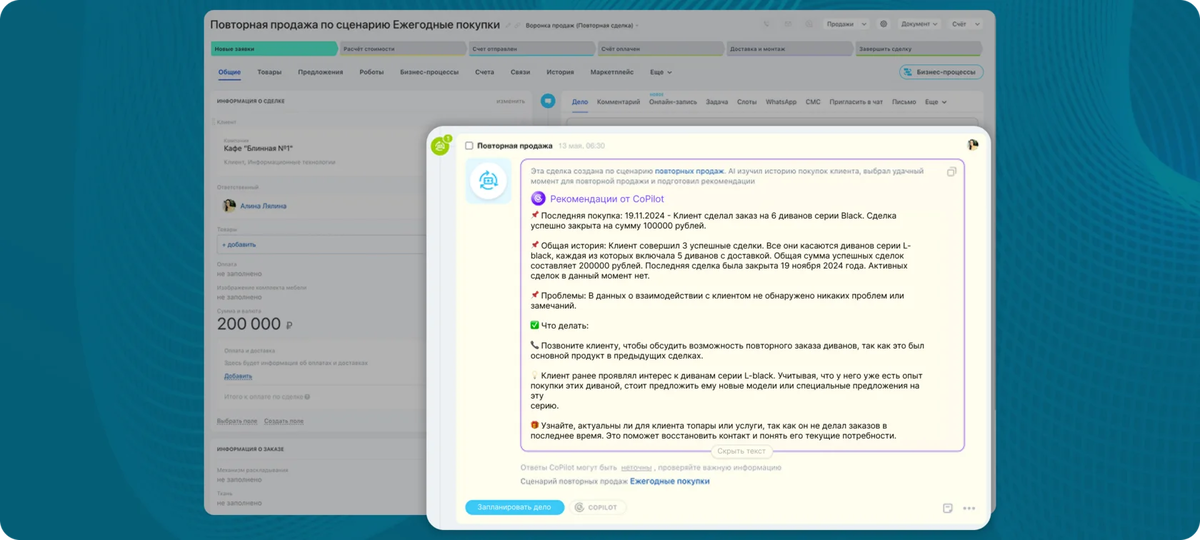Select Пригласить в чат timeline tab

tap(857, 102)
